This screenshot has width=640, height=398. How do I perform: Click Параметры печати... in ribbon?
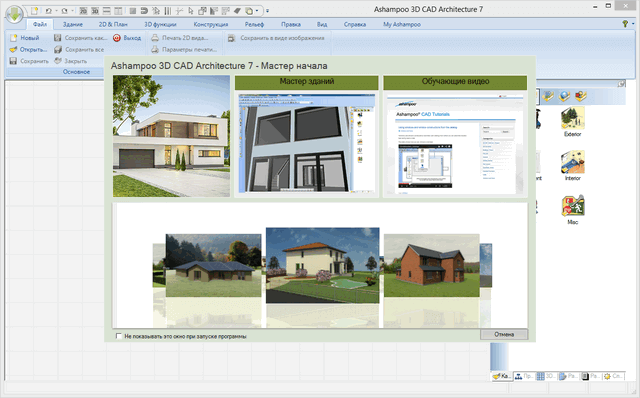184,49
